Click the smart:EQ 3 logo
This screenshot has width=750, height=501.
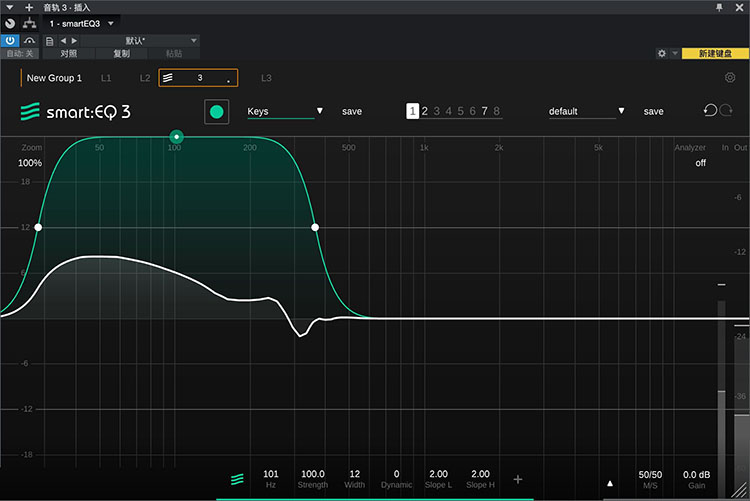point(75,112)
